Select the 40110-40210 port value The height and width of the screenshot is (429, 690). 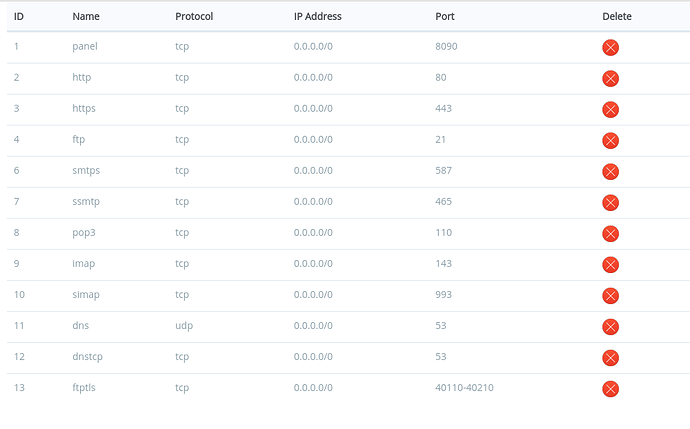[464, 388]
